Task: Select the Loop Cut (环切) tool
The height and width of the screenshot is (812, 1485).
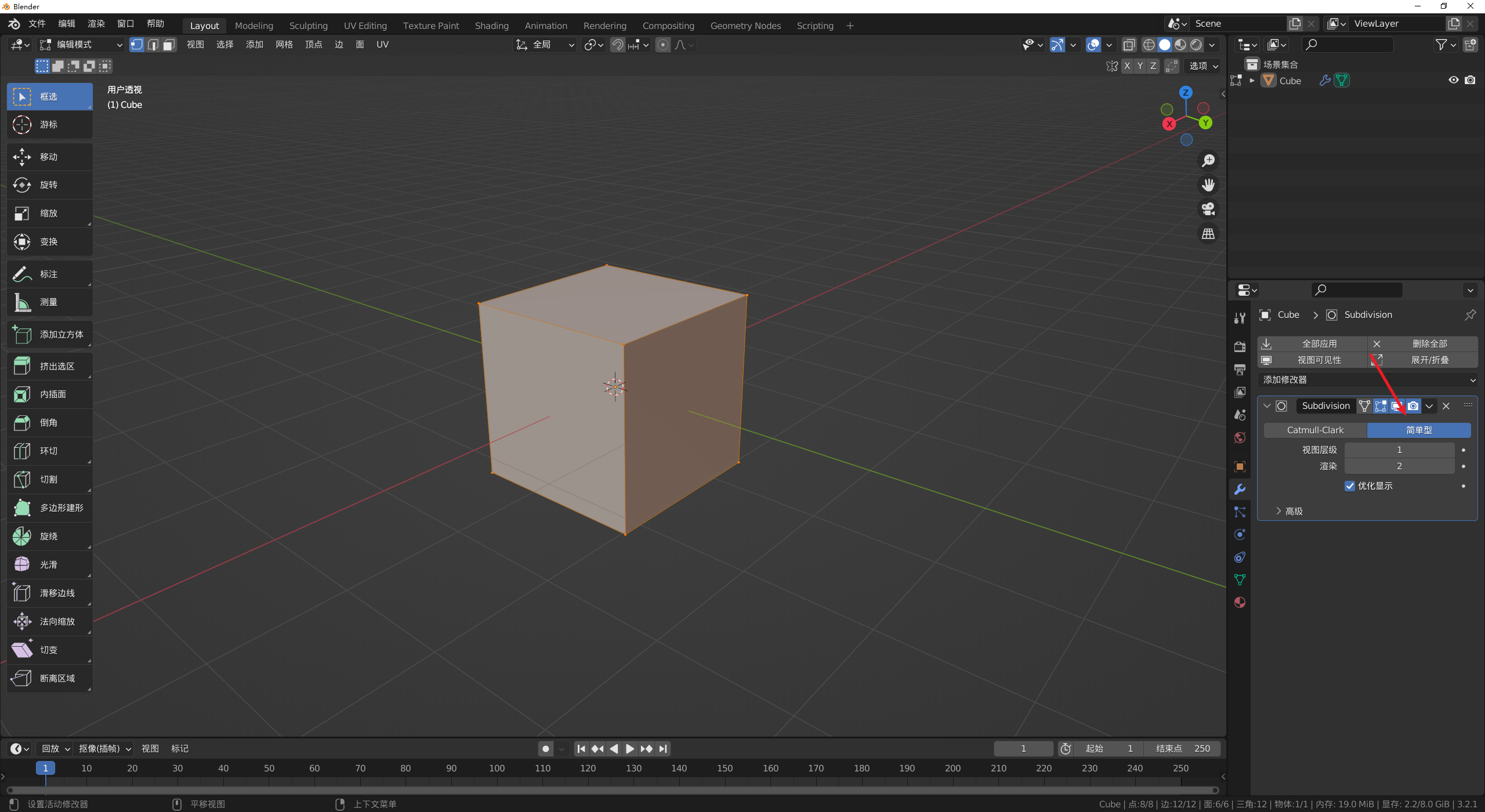Action: click(x=49, y=451)
